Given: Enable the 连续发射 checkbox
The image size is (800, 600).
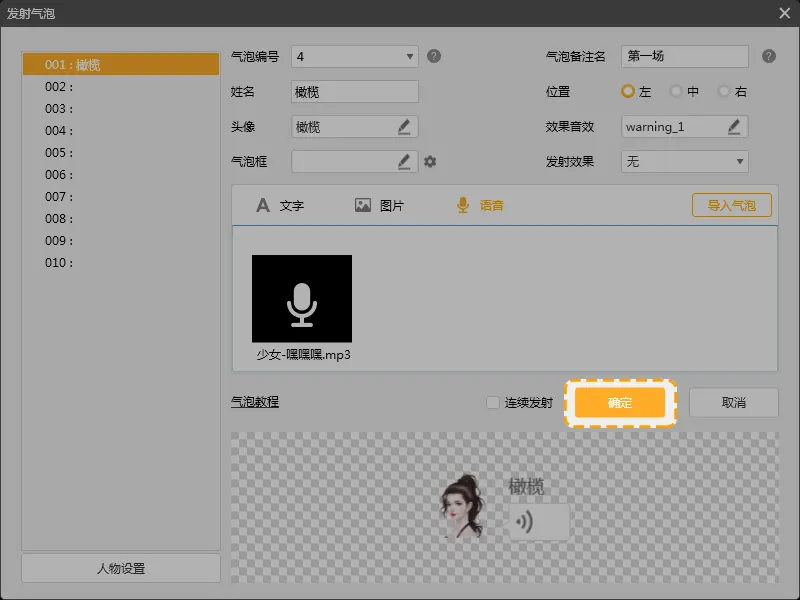Looking at the screenshot, I should (492, 403).
